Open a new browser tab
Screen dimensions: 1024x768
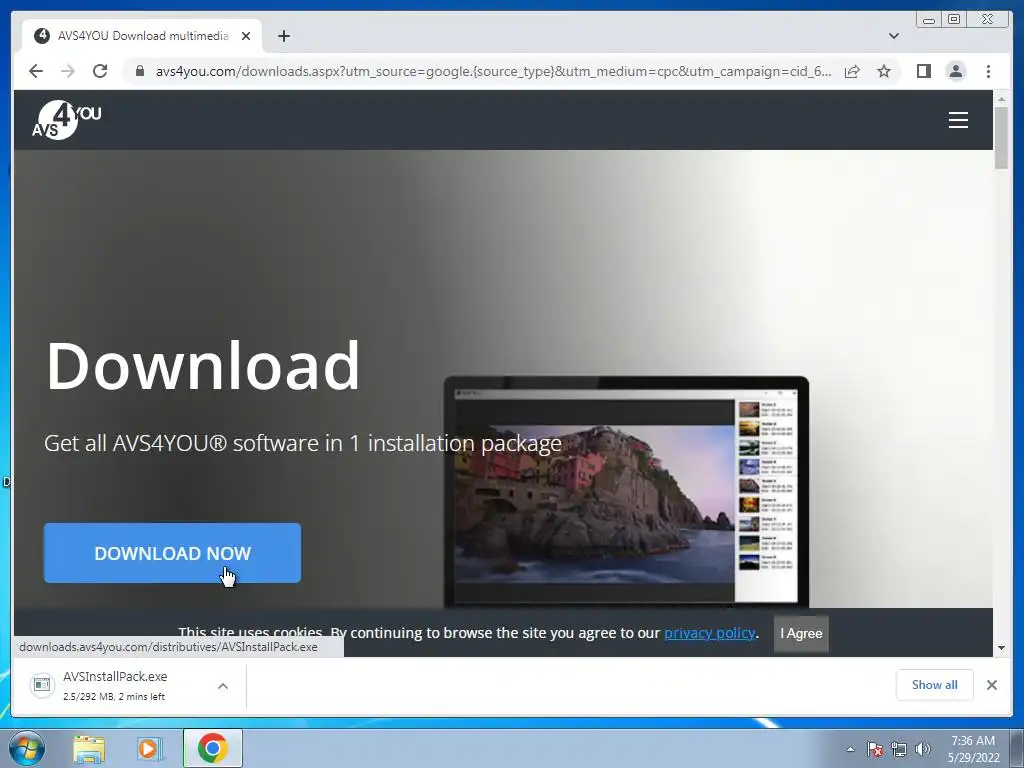click(283, 36)
